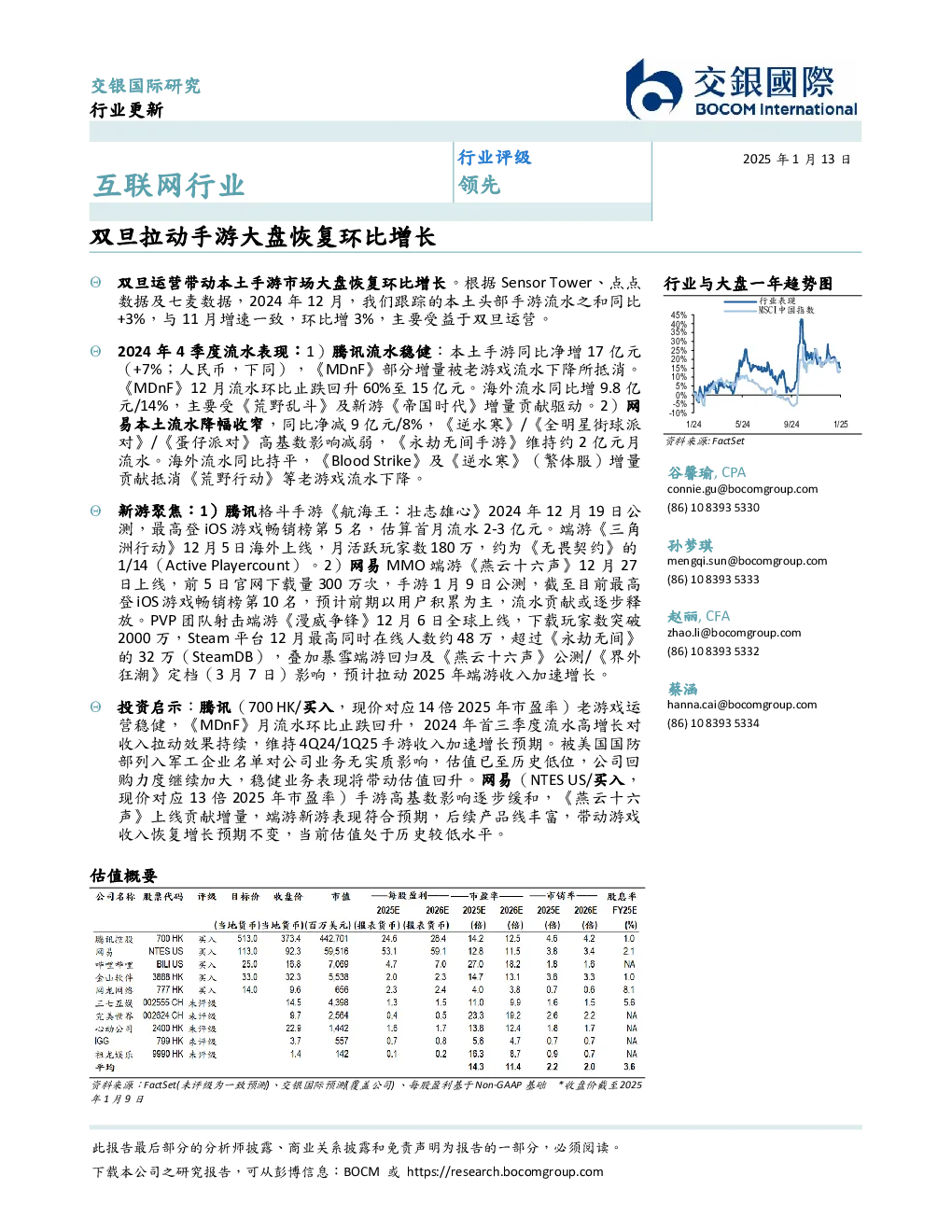Select analyst name 孙梦琪
Viewport: 952px width, 1232px height.
point(690,545)
